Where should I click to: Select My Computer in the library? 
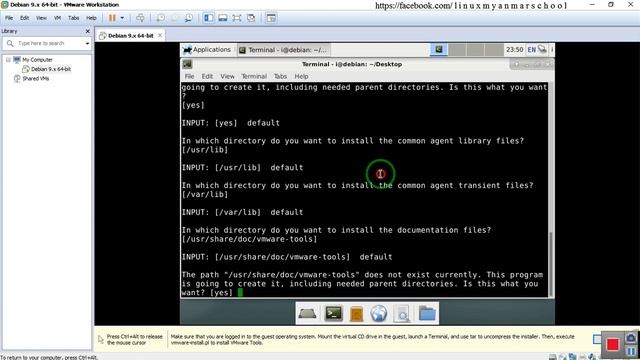[37, 60]
